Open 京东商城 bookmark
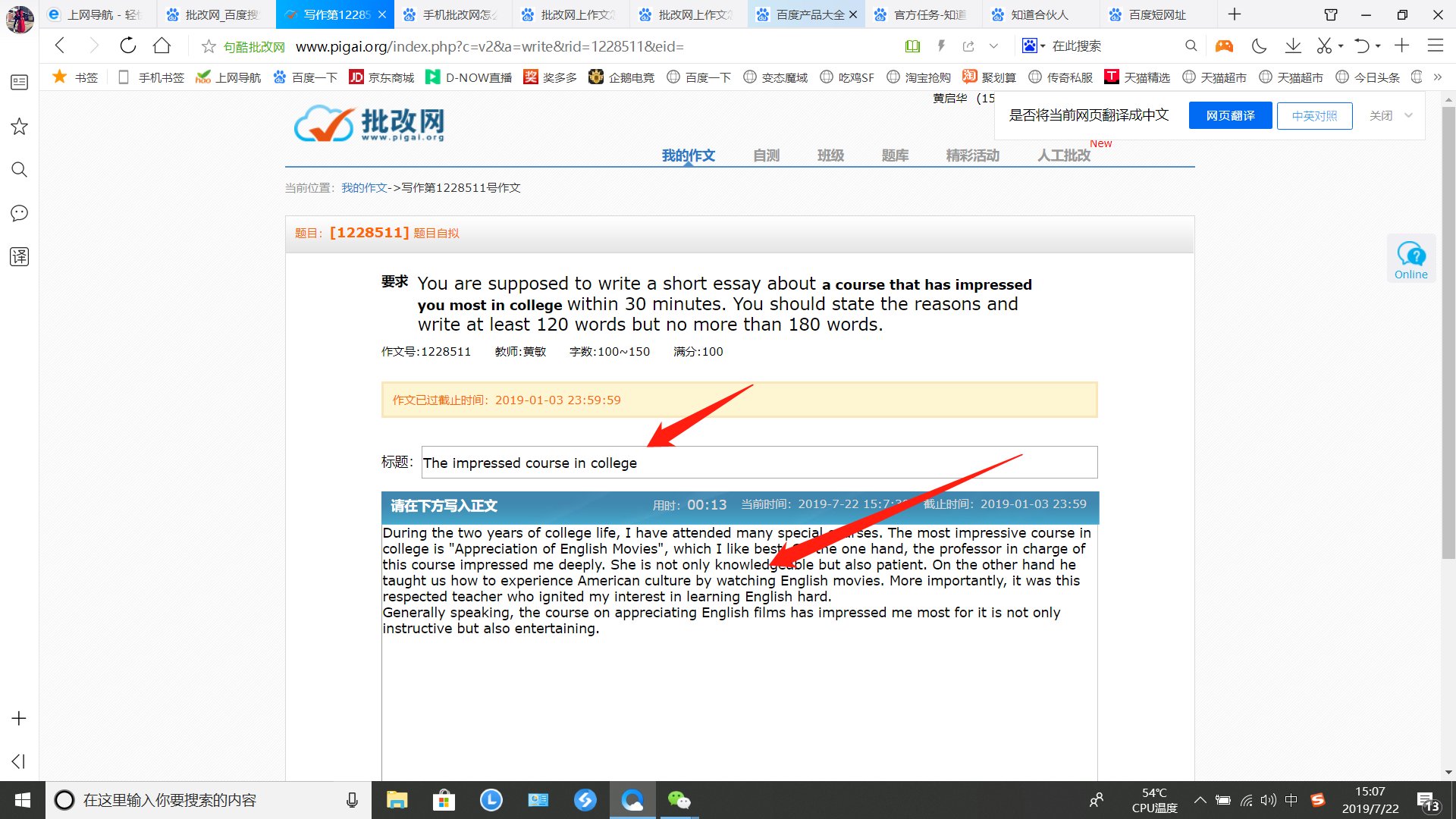 click(x=381, y=77)
